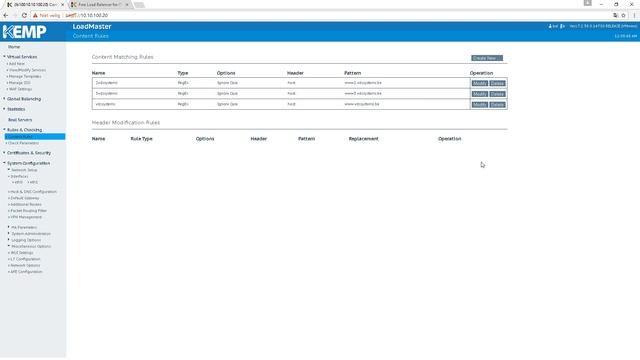Click the third rule's www pattern cell

pyautogui.click(x=362, y=104)
